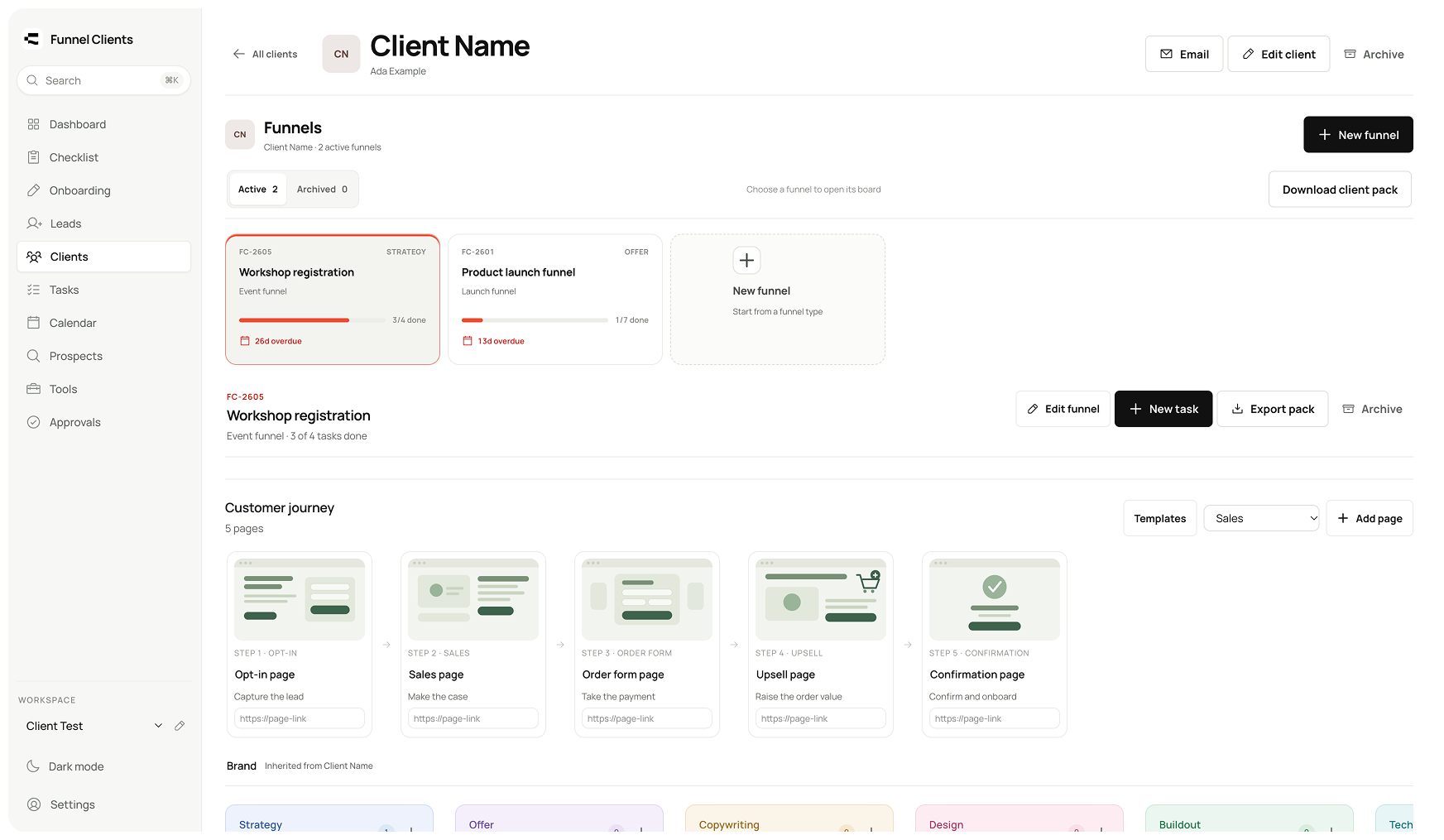Click the Order form page link field
This screenshot has height=840, width=1444.
[647, 718]
